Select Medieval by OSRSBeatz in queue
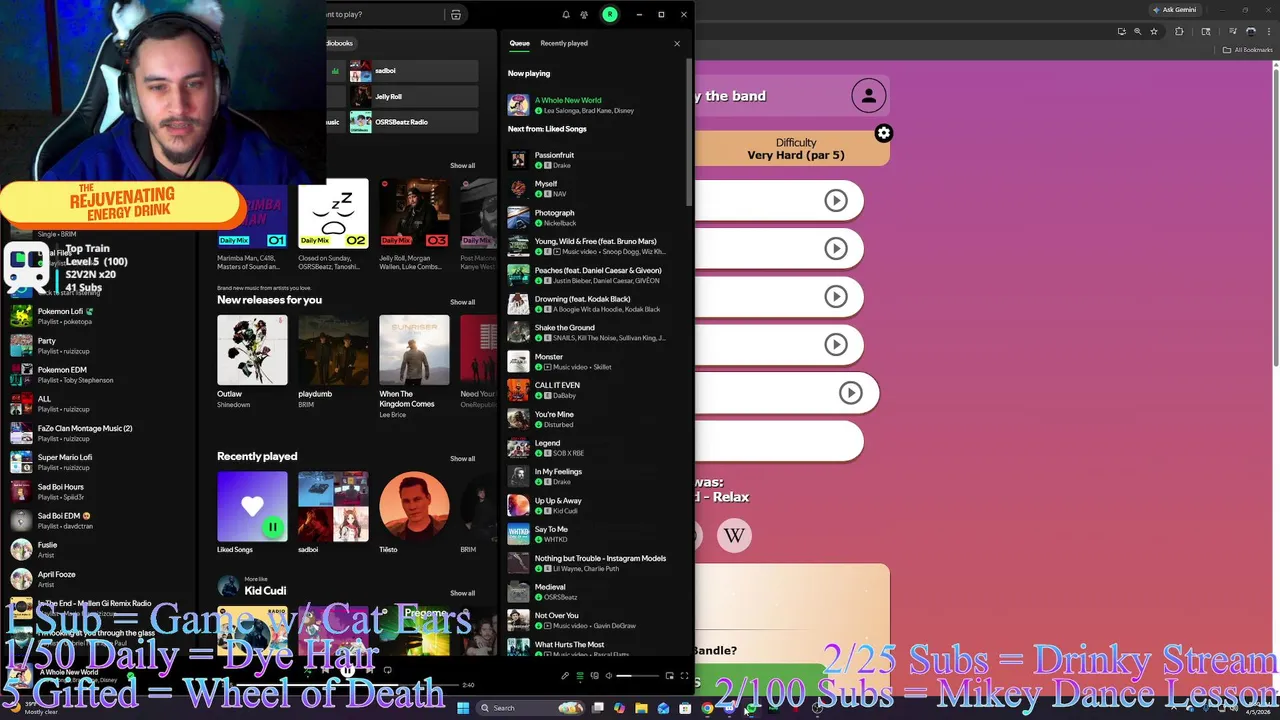The image size is (1280, 720). coord(595,591)
